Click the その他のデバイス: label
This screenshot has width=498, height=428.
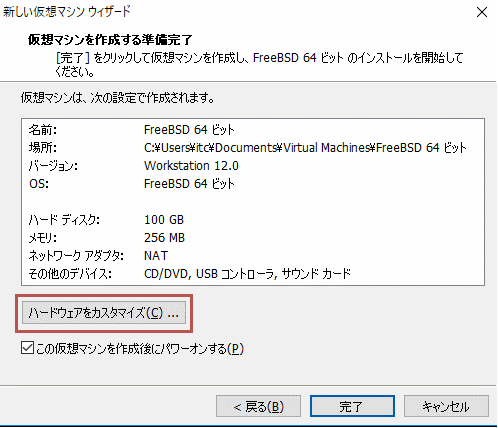70,274
